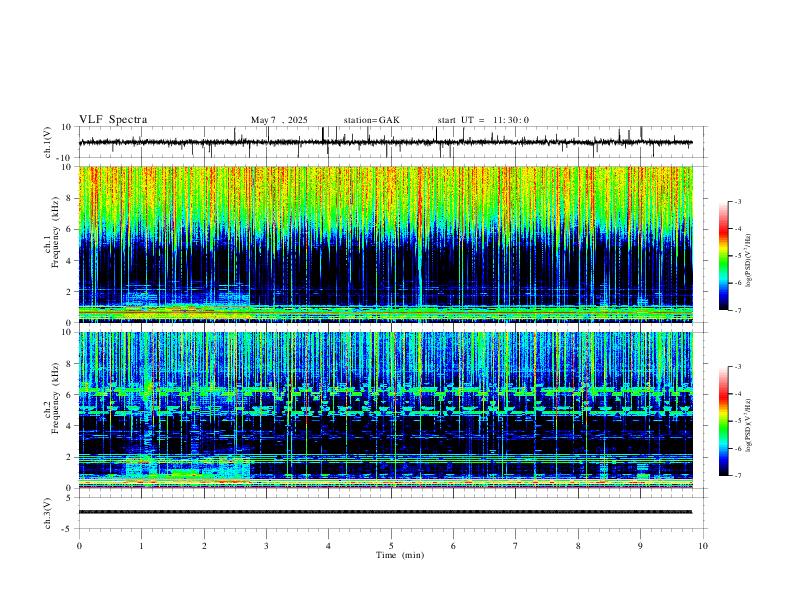This screenshot has width=792, height=612.
Task: Click the ch.3 black waveform band
Action: (385, 512)
